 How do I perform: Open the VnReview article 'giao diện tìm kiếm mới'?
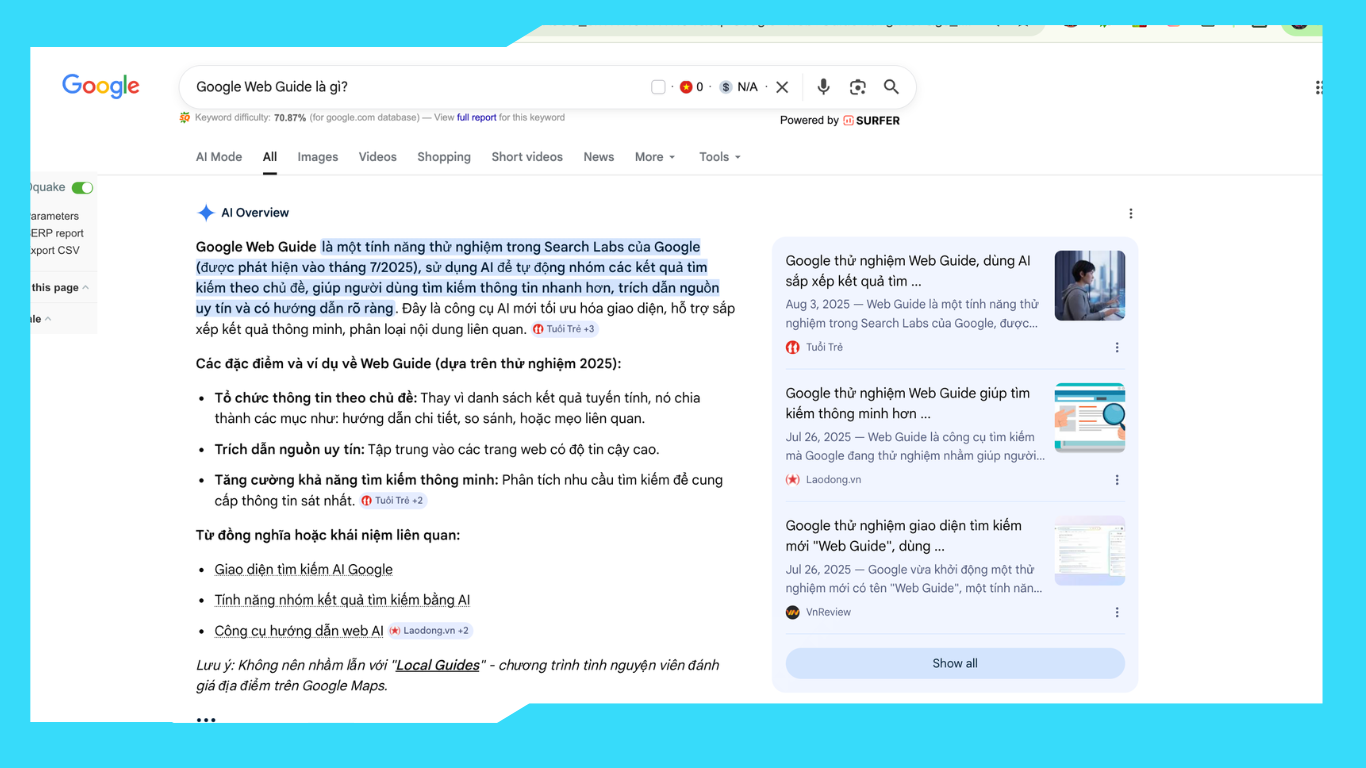pos(904,536)
